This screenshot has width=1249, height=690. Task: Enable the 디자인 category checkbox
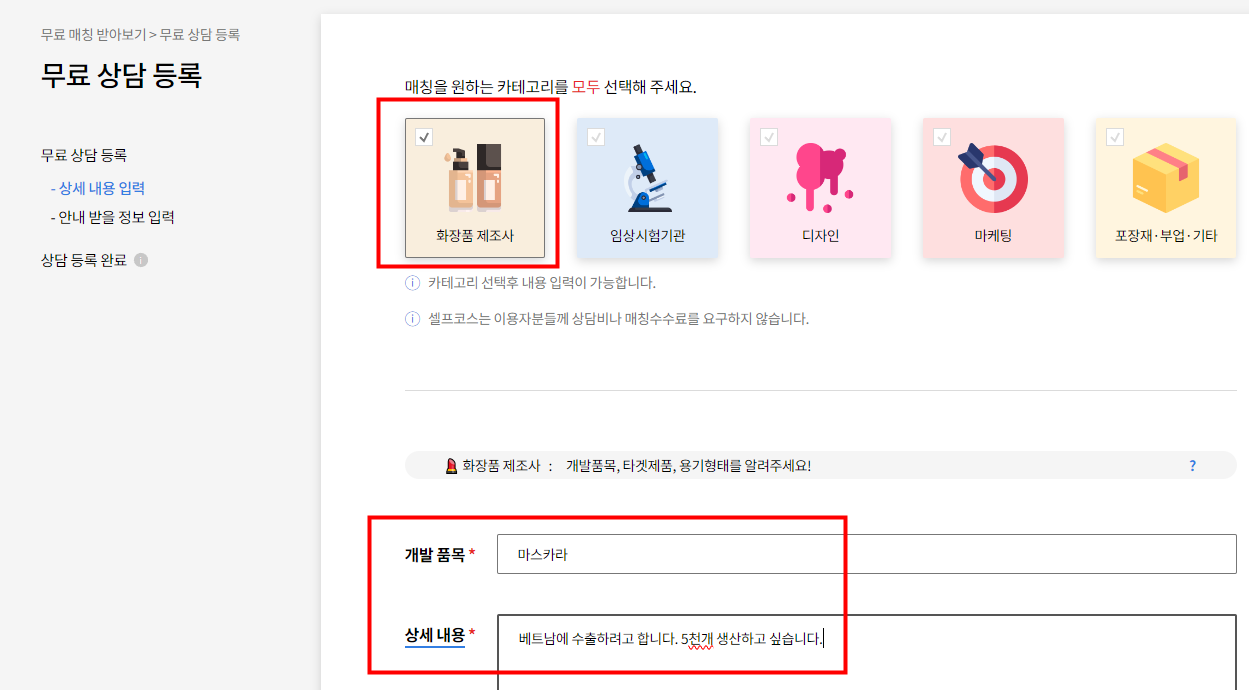[769, 137]
